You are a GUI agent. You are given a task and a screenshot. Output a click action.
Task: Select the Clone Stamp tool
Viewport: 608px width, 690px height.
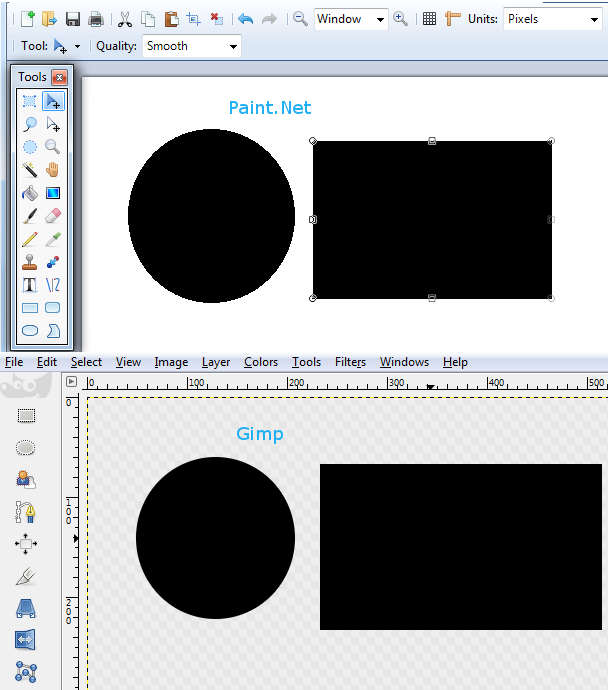(x=30, y=262)
